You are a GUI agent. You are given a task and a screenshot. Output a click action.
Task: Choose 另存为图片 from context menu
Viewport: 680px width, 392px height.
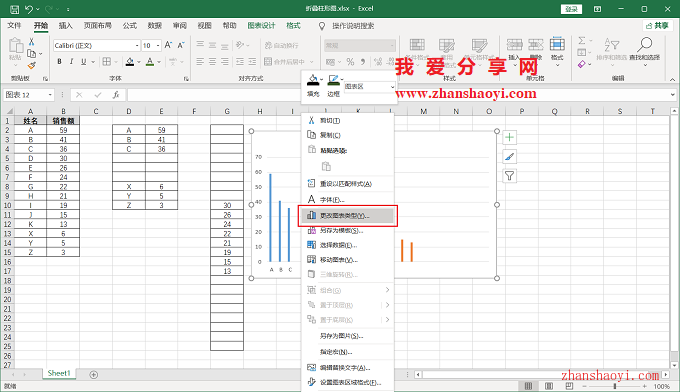click(348, 336)
